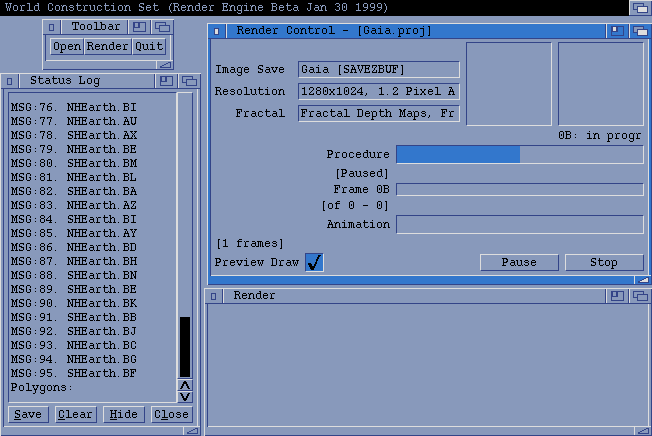Clear the Status Log messages
This screenshot has width=652, height=436.
(x=75, y=414)
